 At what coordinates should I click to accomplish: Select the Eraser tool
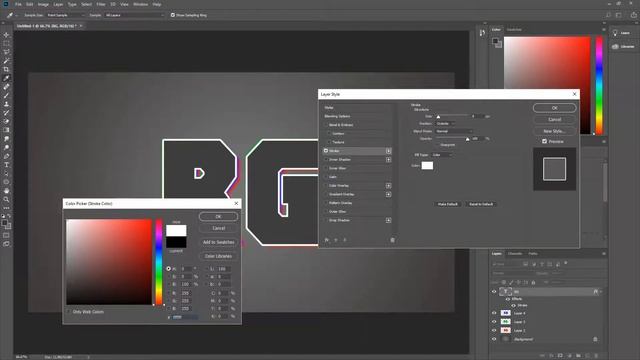[x=7, y=121]
